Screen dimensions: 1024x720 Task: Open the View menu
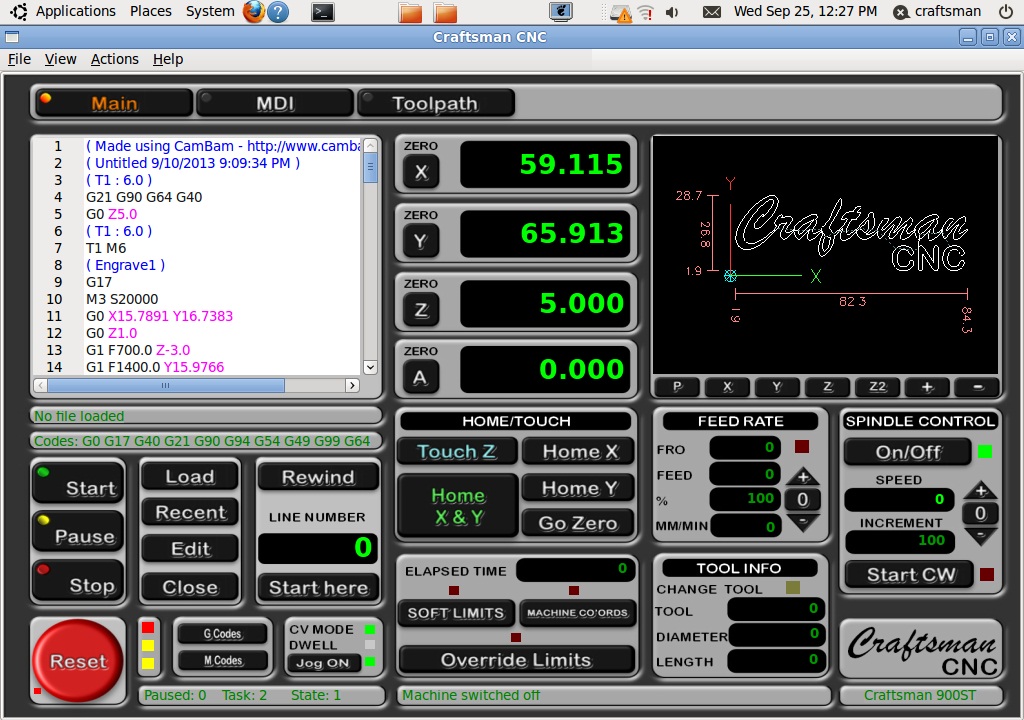pyautogui.click(x=60, y=59)
